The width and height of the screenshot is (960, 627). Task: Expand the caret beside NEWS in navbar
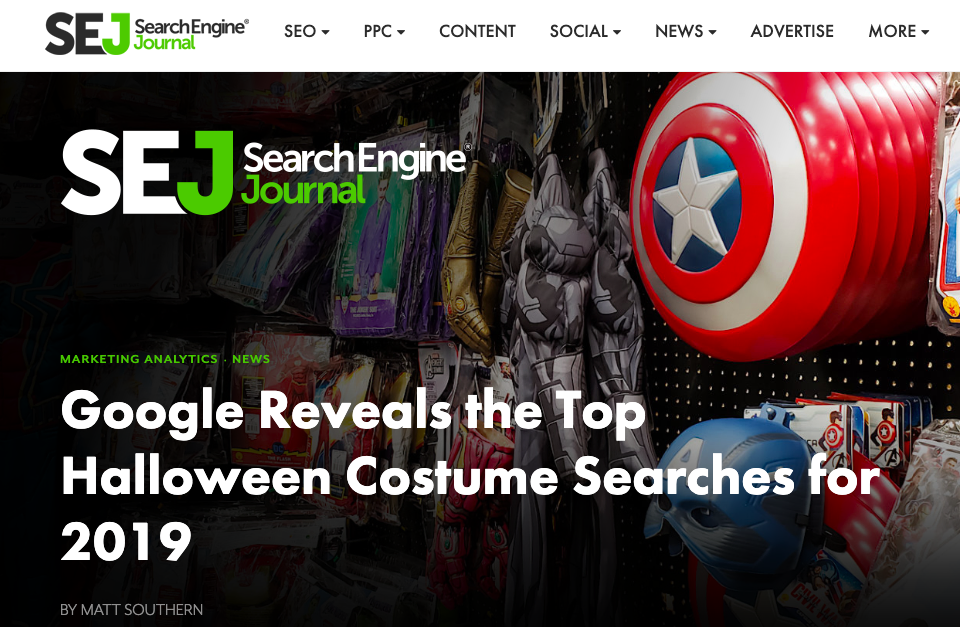coord(712,32)
